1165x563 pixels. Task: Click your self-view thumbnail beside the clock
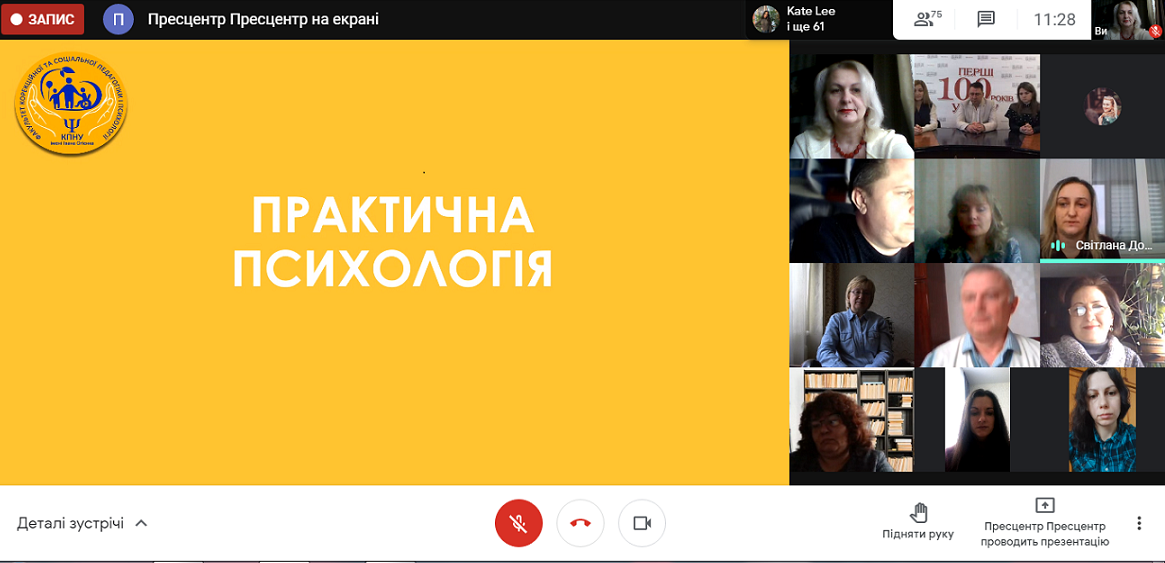(1128, 19)
